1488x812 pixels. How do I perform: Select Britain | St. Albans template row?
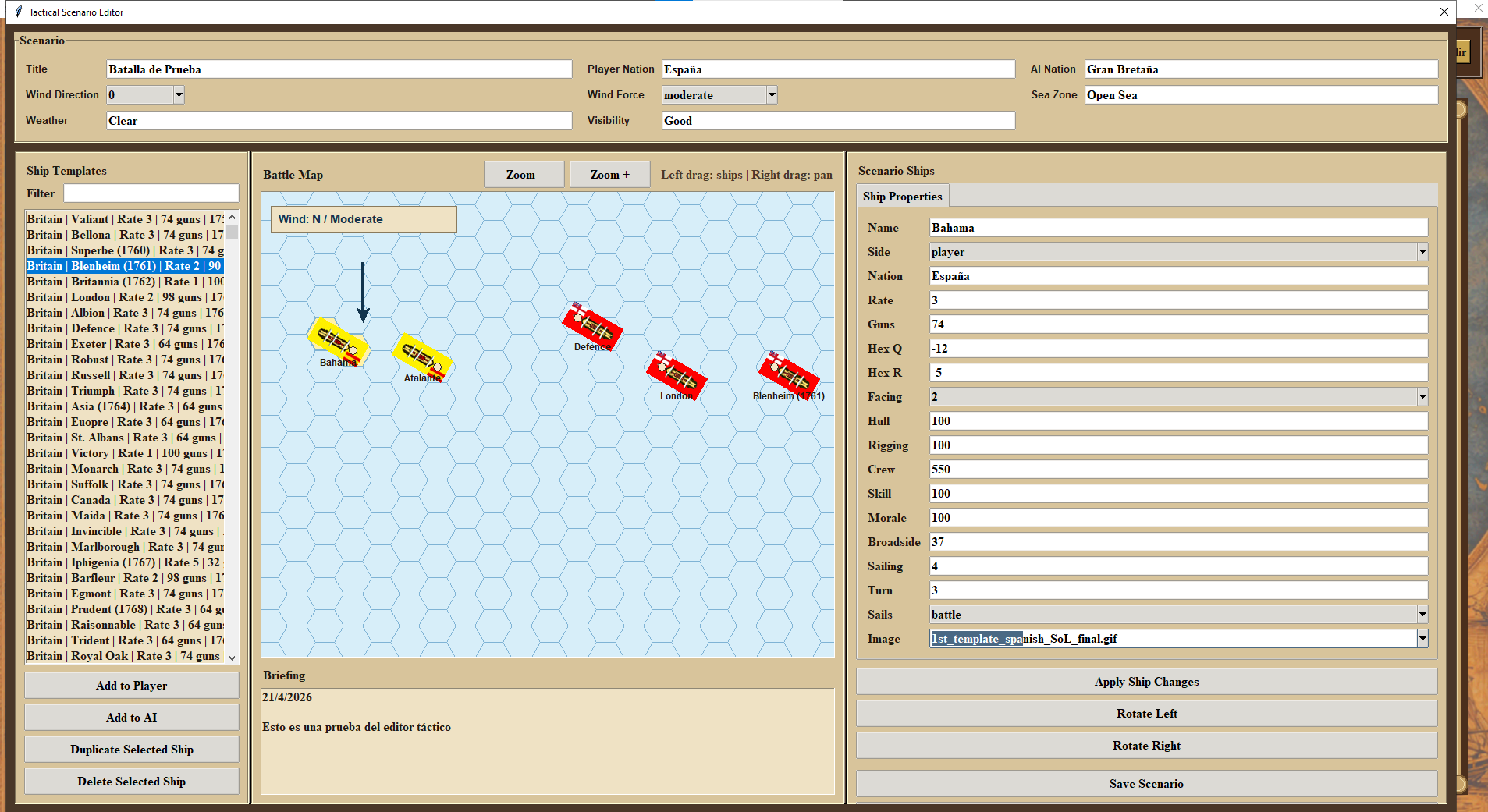click(x=125, y=438)
